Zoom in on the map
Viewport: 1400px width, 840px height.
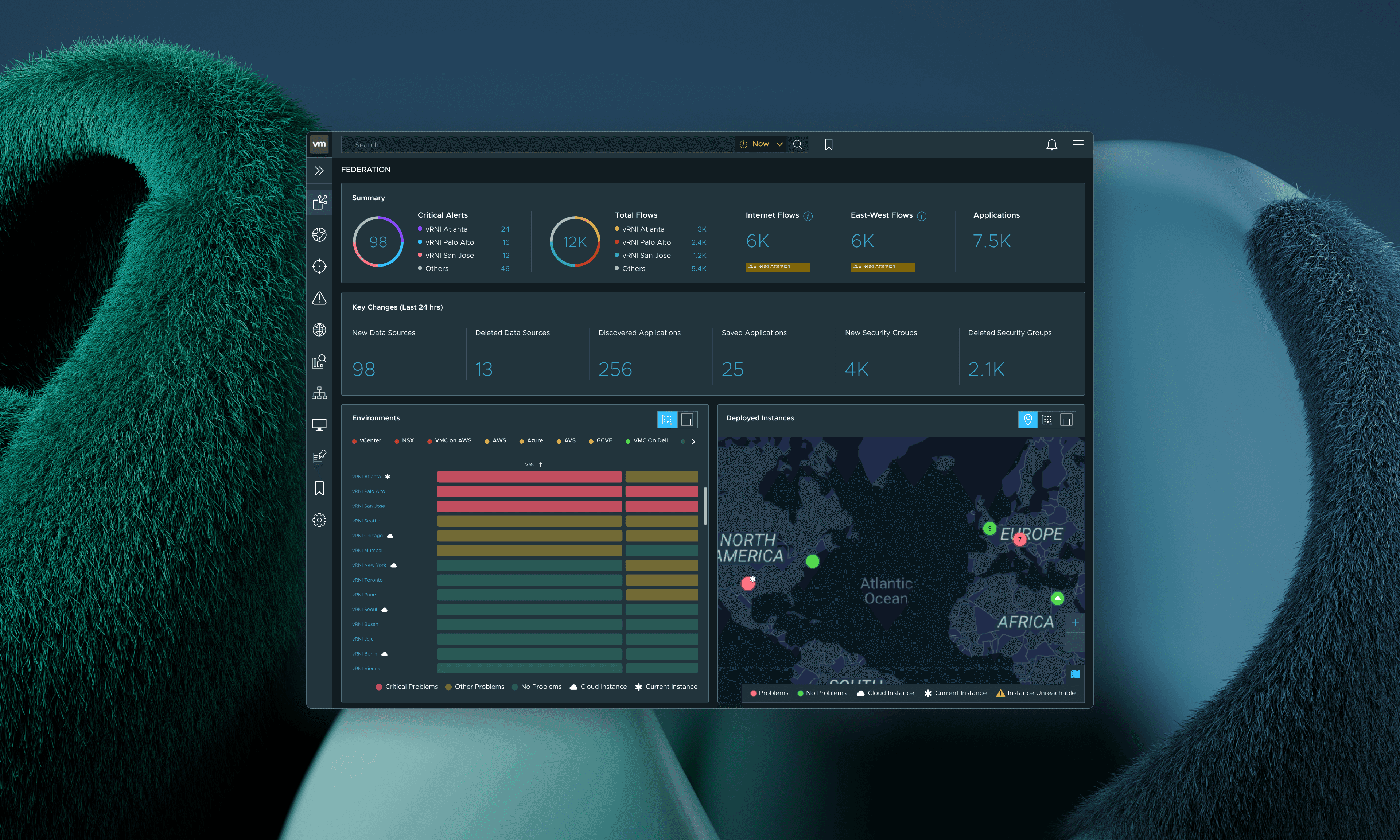pos(1075,623)
